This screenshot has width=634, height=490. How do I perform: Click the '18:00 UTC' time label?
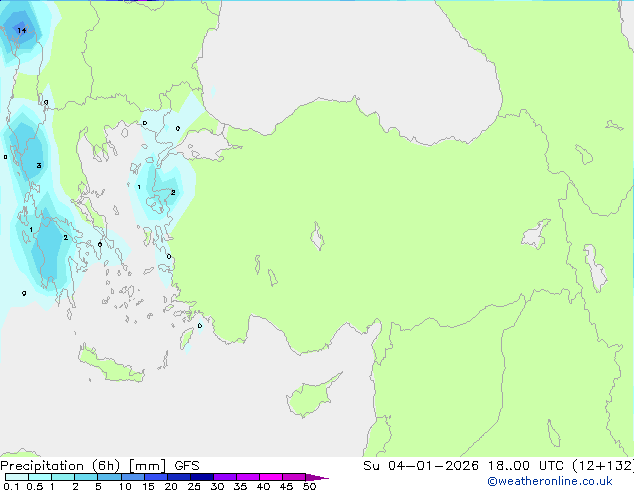point(526,466)
